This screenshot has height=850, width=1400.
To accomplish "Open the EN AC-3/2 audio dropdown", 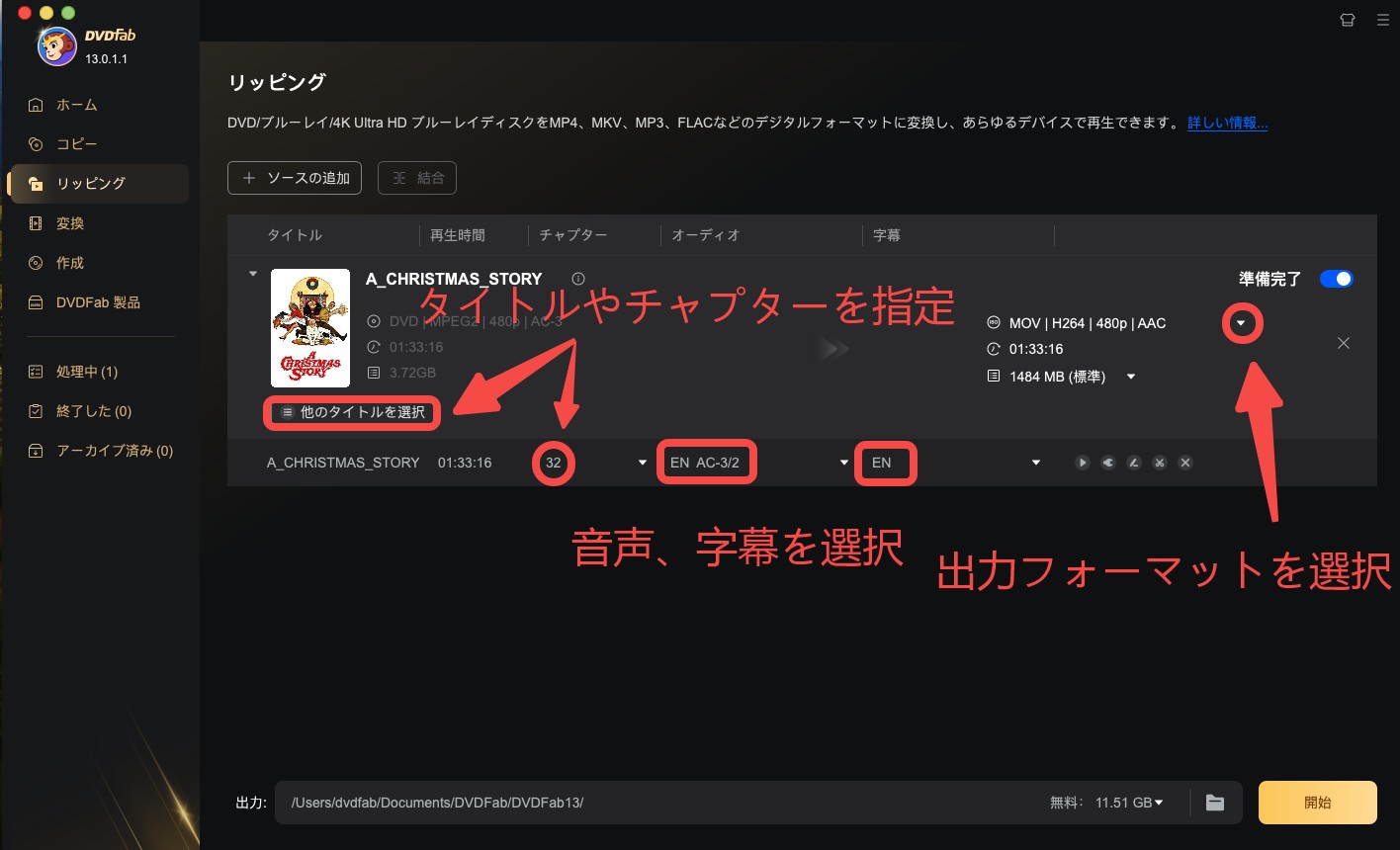I will point(844,463).
